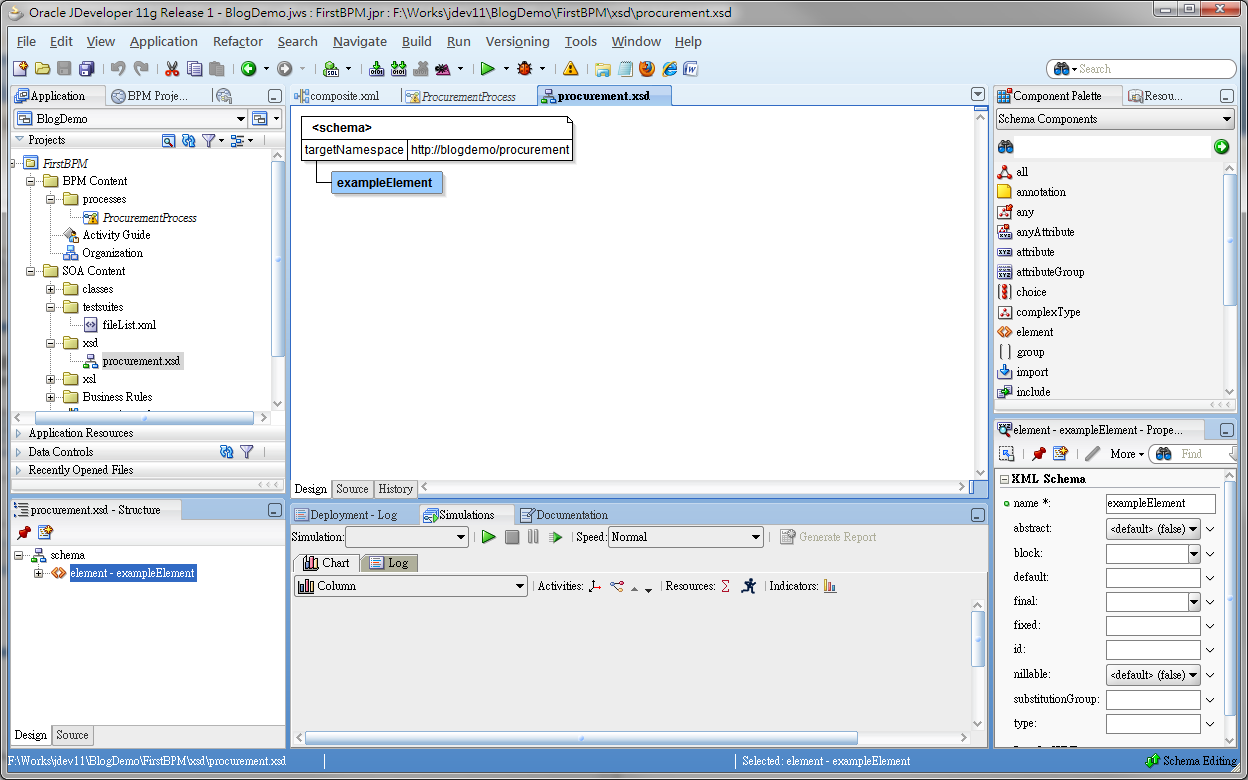This screenshot has height=780, width=1248.
Task: Click the Internet Explorer toolbar icon
Action: click(x=669, y=69)
